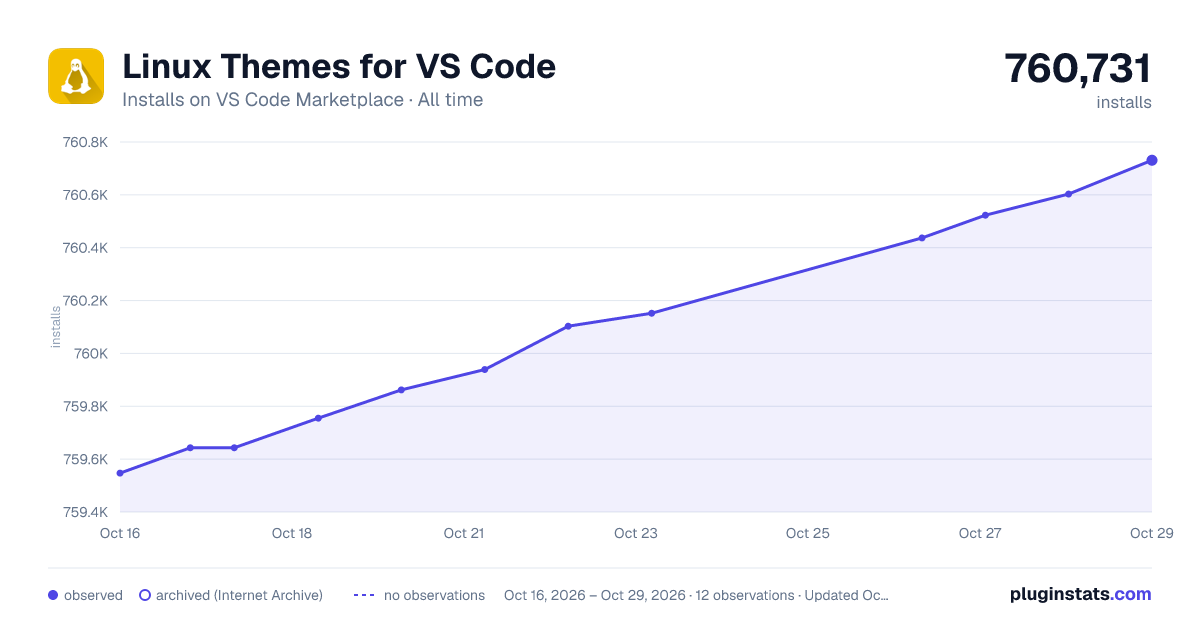This screenshot has height=630, width=1200.
Task: Click the Installs on VS Code Marketplace subtitle
Action: 302,100
